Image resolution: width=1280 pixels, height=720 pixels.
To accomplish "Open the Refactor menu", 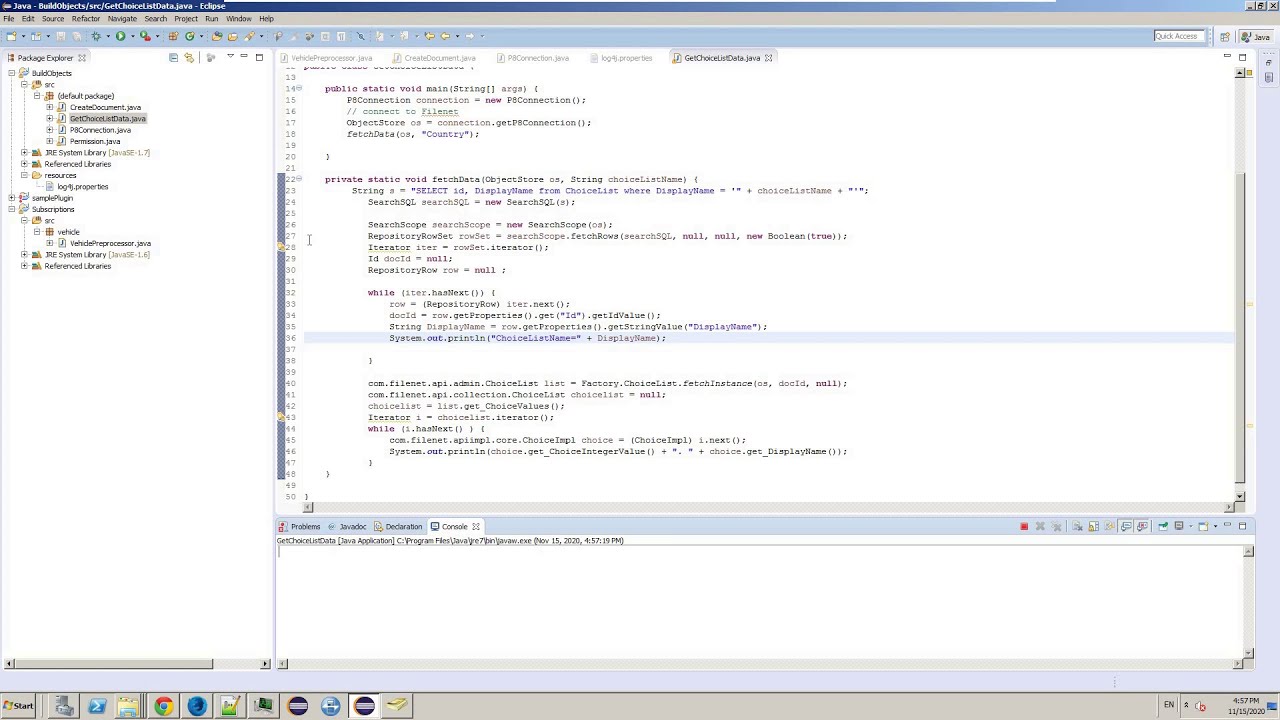I will (85, 18).
